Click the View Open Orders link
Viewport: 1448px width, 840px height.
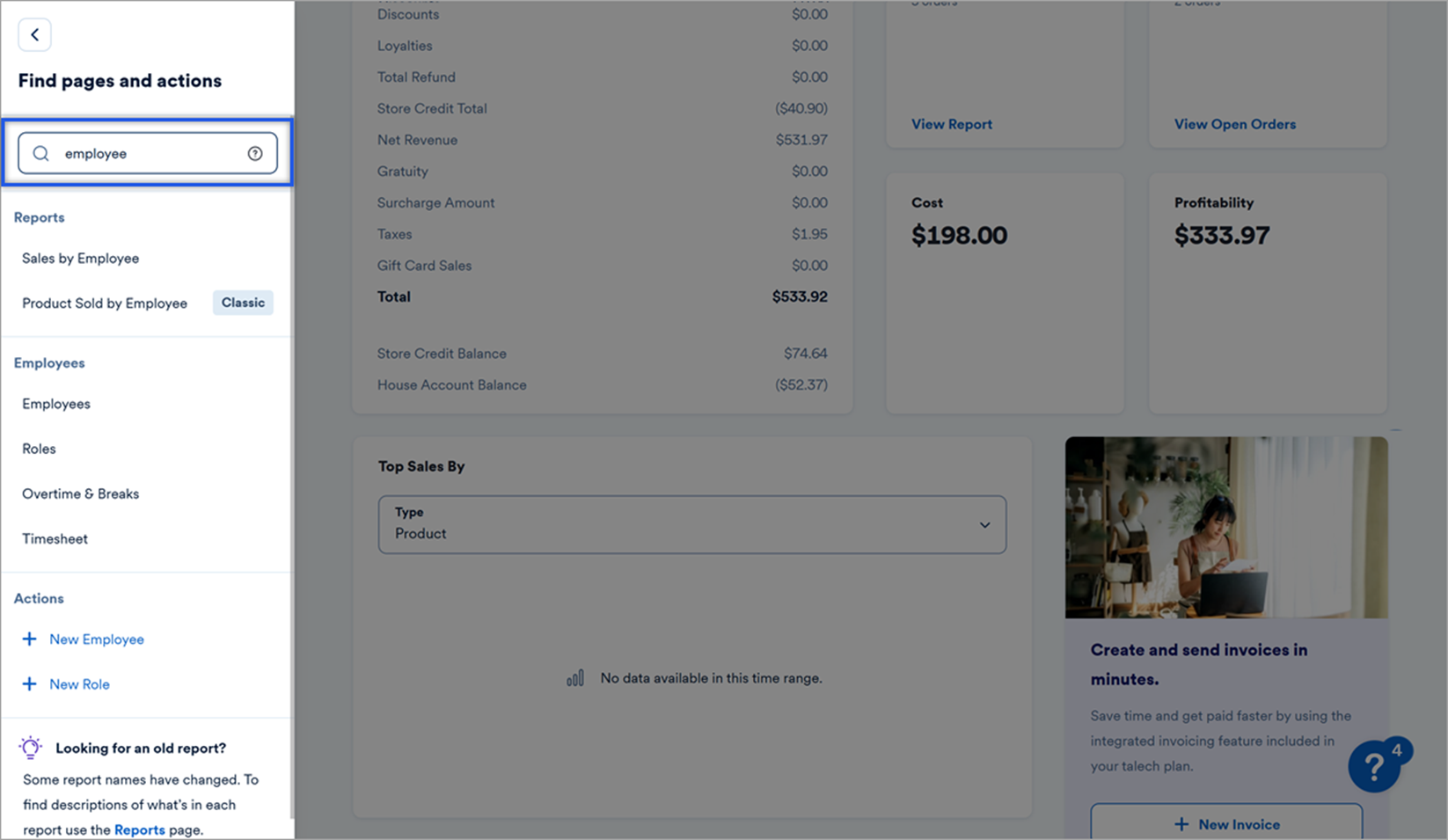click(x=1235, y=124)
